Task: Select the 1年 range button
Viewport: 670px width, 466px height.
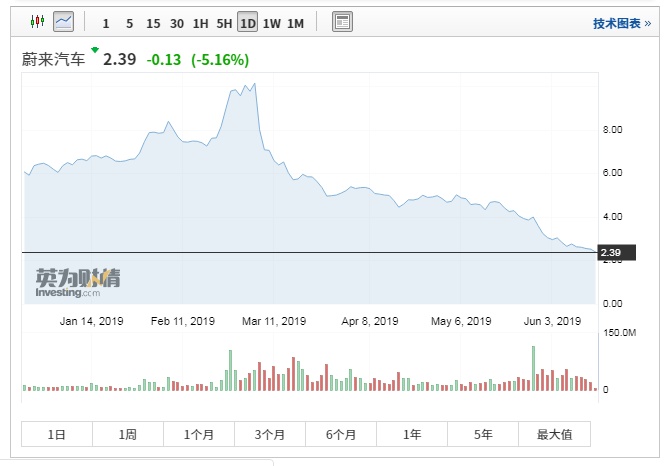Action: pyautogui.click(x=412, y=434)
